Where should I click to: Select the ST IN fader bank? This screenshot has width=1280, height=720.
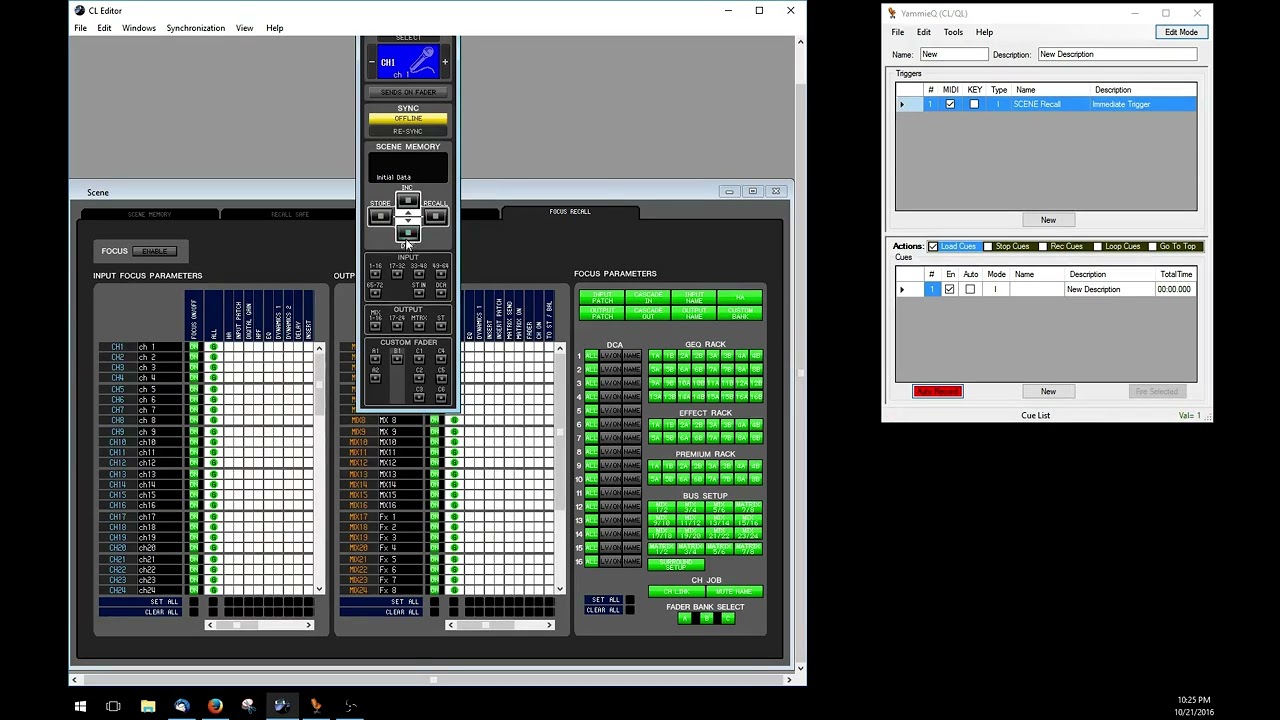tap(419, 293)
